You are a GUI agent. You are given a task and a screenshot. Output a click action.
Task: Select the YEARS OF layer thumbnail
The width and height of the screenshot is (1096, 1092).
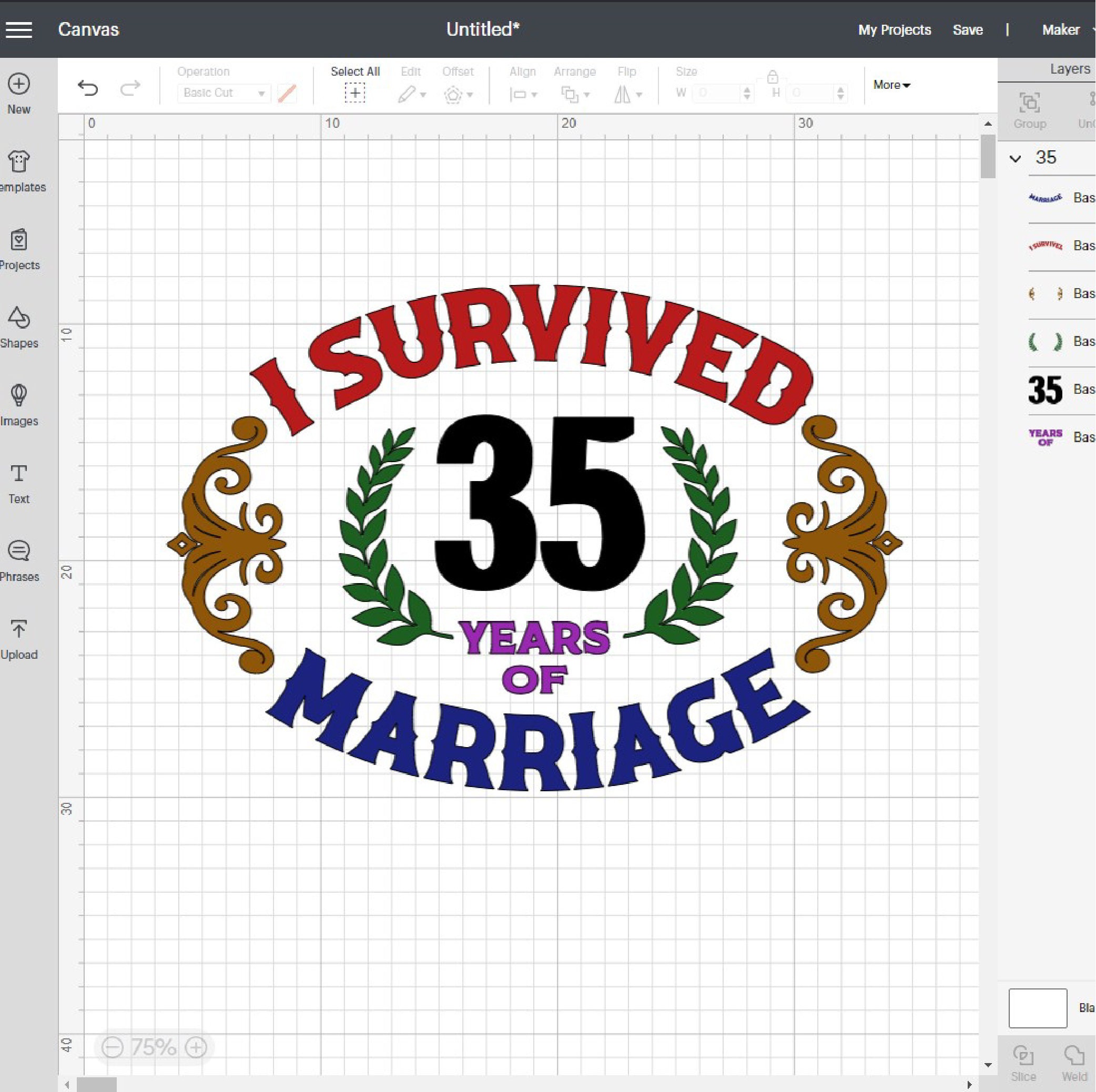(1045, 437)
